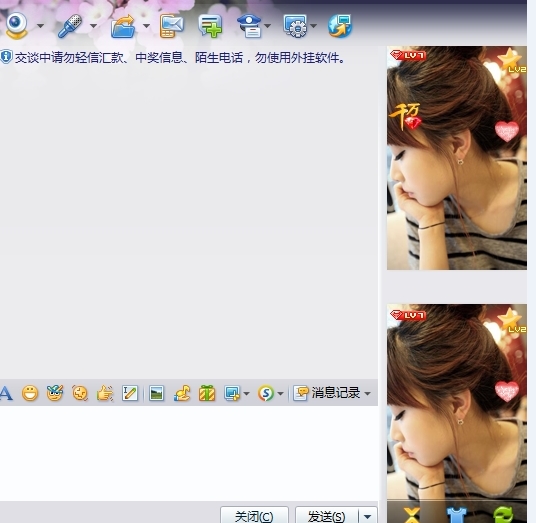536x523 pixels.
Task: Click the contact's upper QQ show photo
Action: pos(457,158)
